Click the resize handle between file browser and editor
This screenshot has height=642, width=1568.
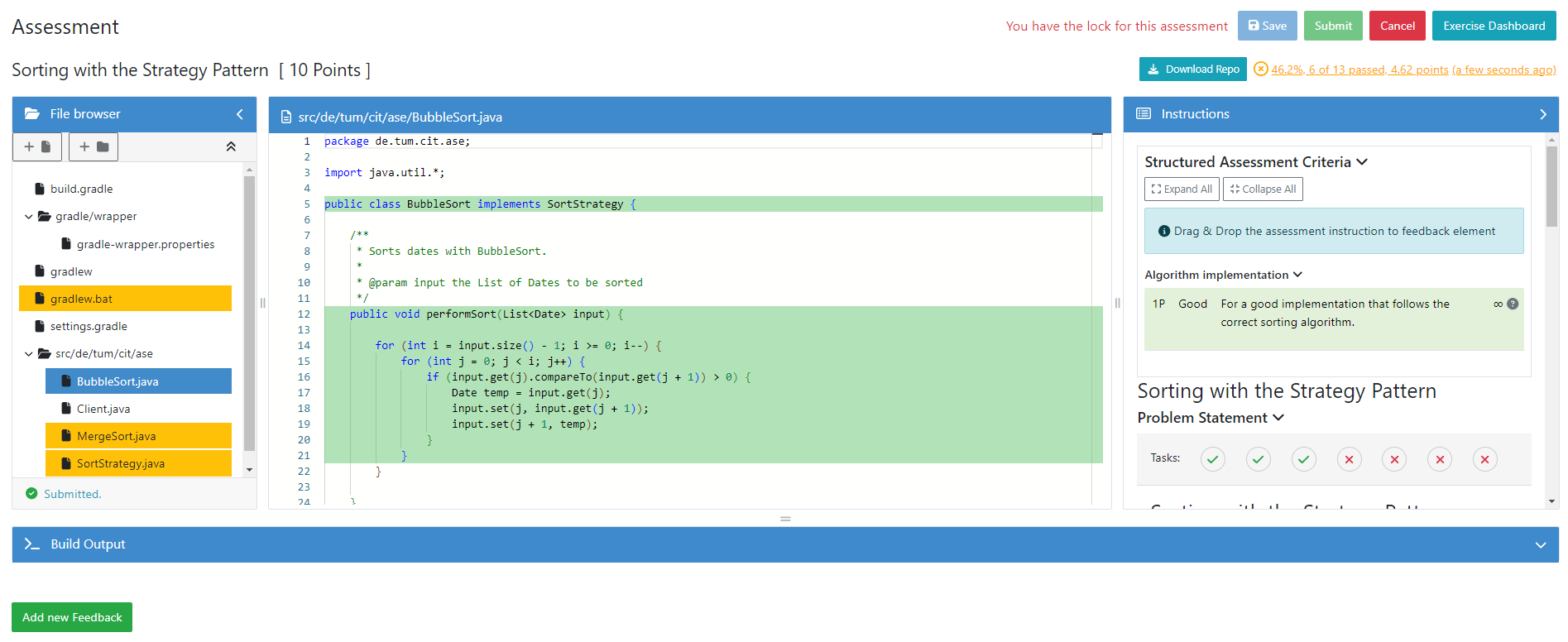click(262, 303)
